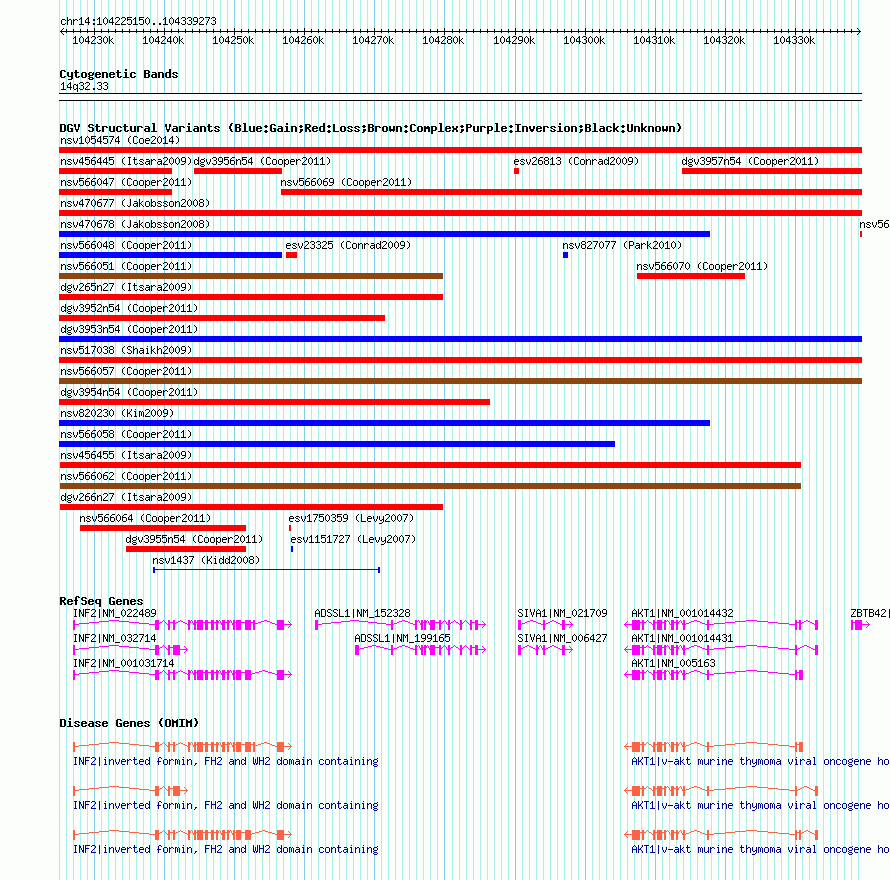This screenshot has height=880, width=890.
Task: Open the Cytogenetic Bands track title
Action: click(x=119, y=74)
